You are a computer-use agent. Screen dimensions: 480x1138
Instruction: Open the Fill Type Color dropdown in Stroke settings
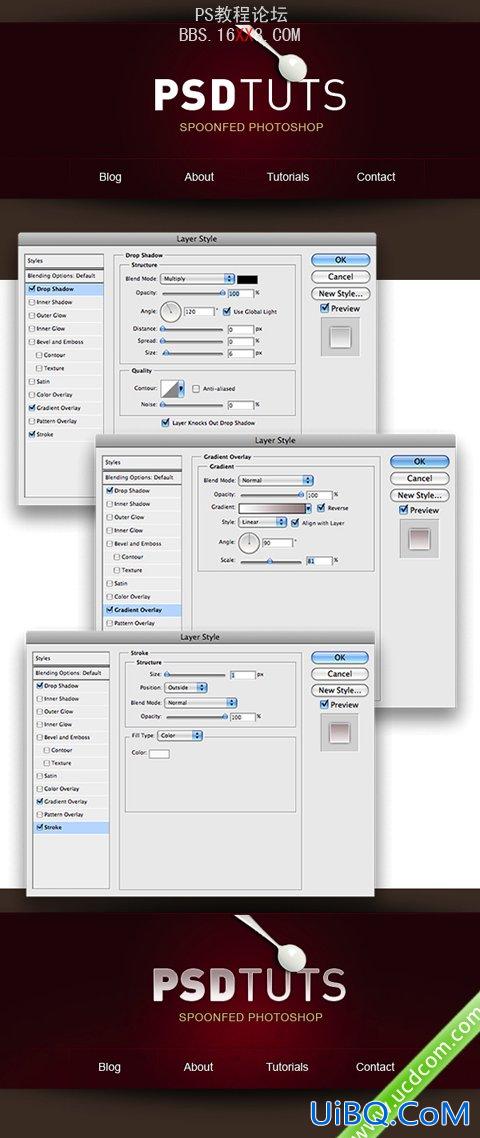[180, 735]
